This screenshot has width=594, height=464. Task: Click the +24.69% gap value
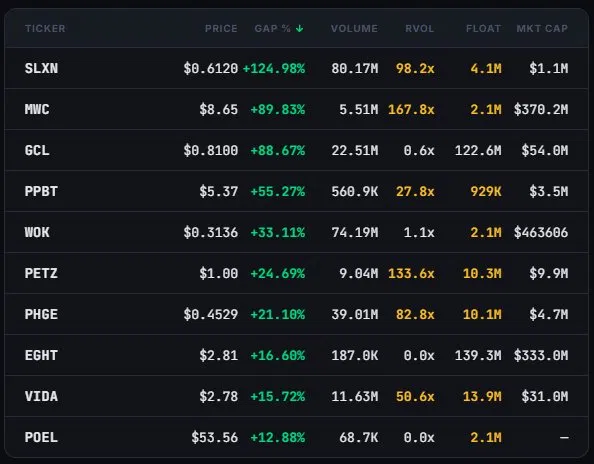[x=278, y=273]
